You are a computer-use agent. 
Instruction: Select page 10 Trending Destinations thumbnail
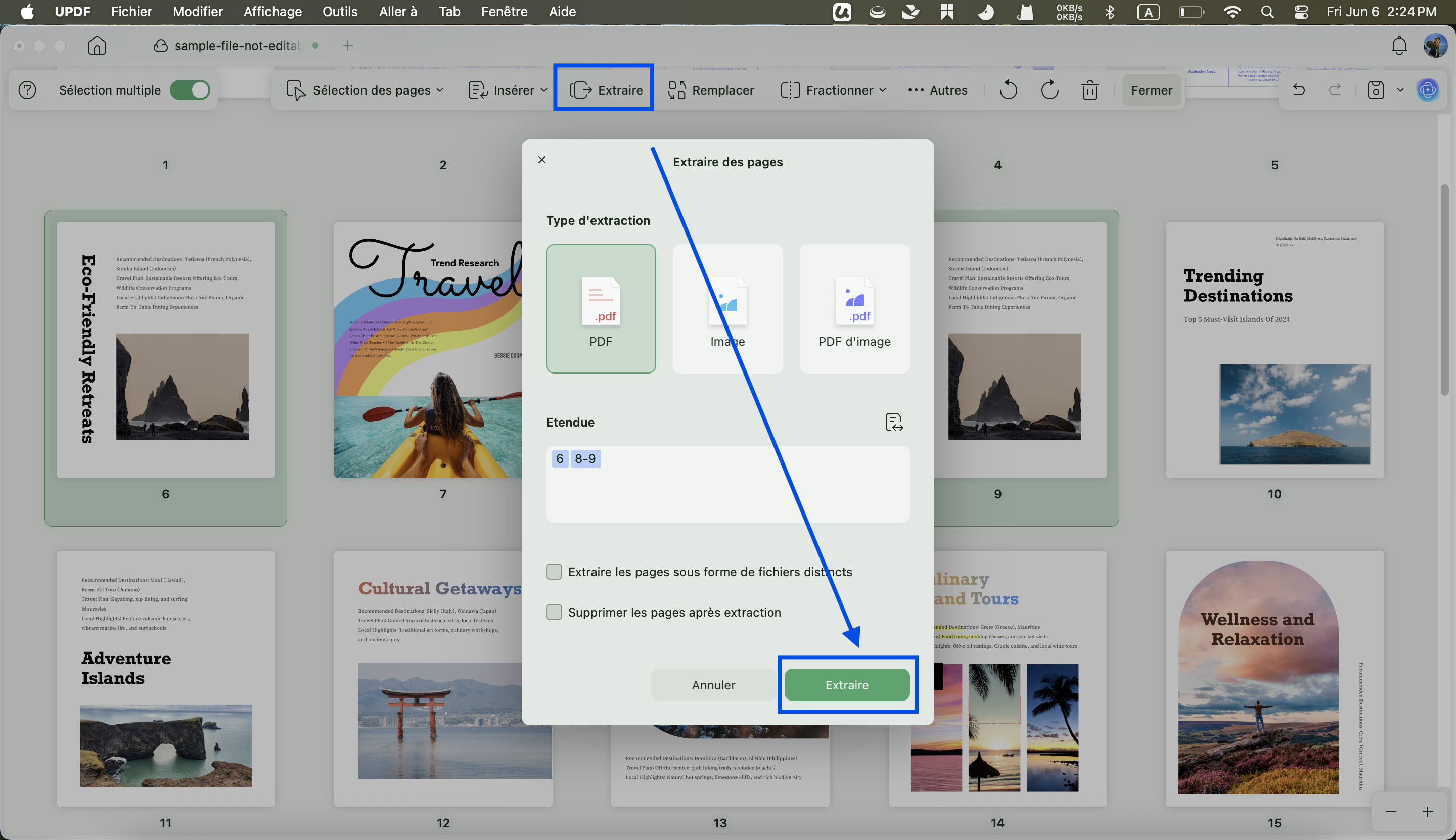coord(1274,350)
